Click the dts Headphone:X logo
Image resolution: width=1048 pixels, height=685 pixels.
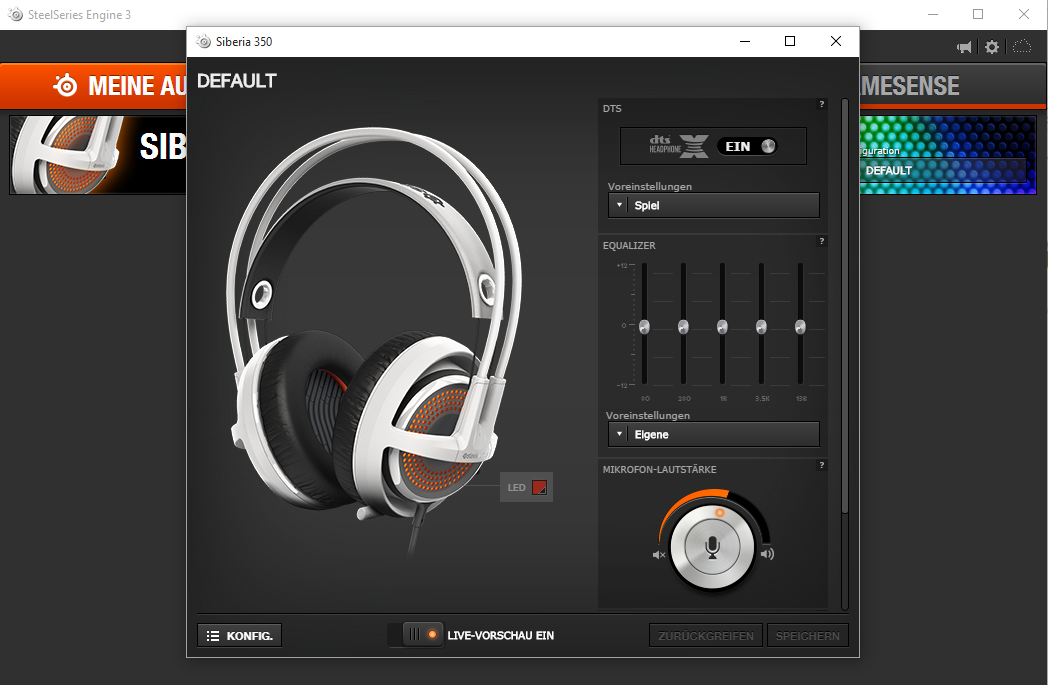tap(678, 146)
